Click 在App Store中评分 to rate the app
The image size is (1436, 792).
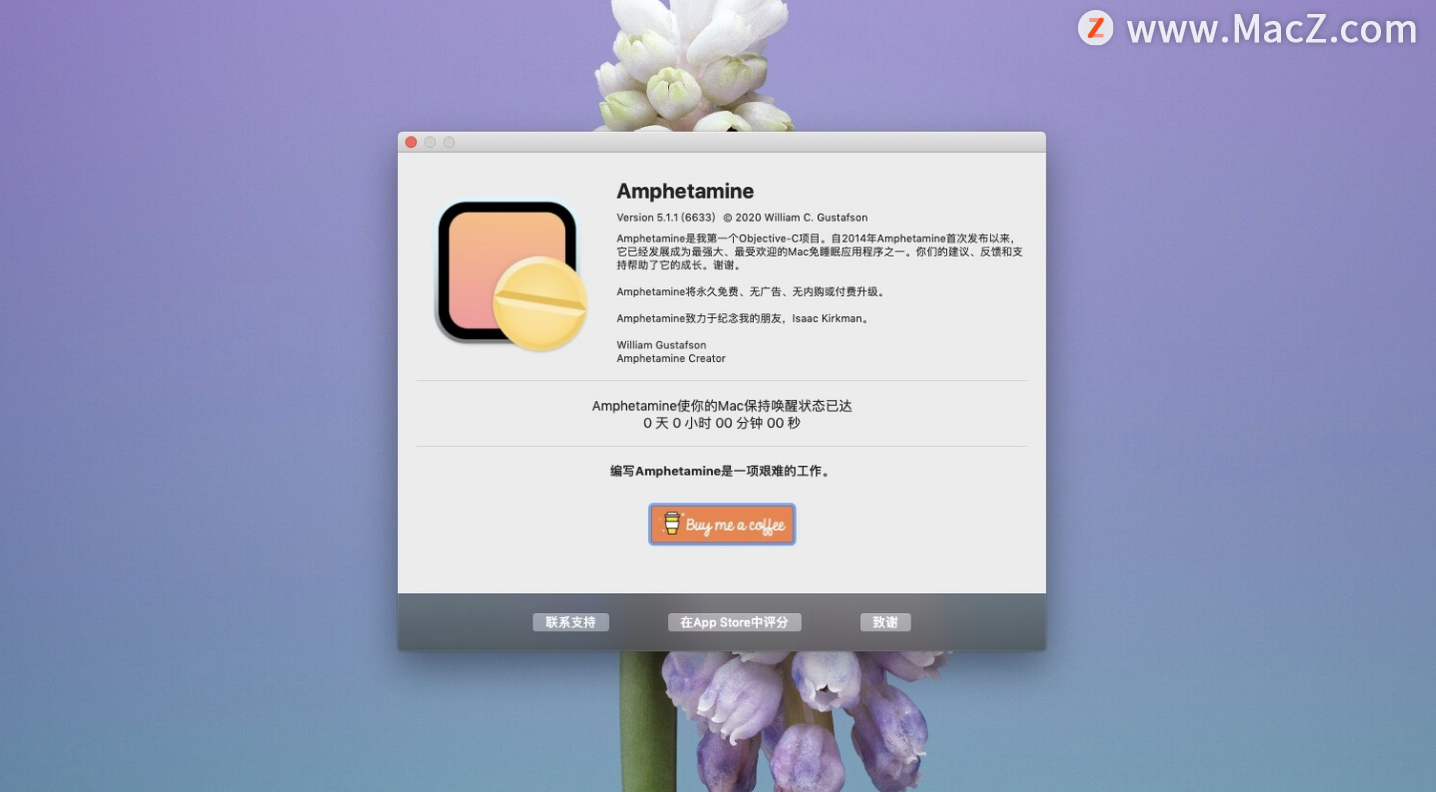(734, 622)
